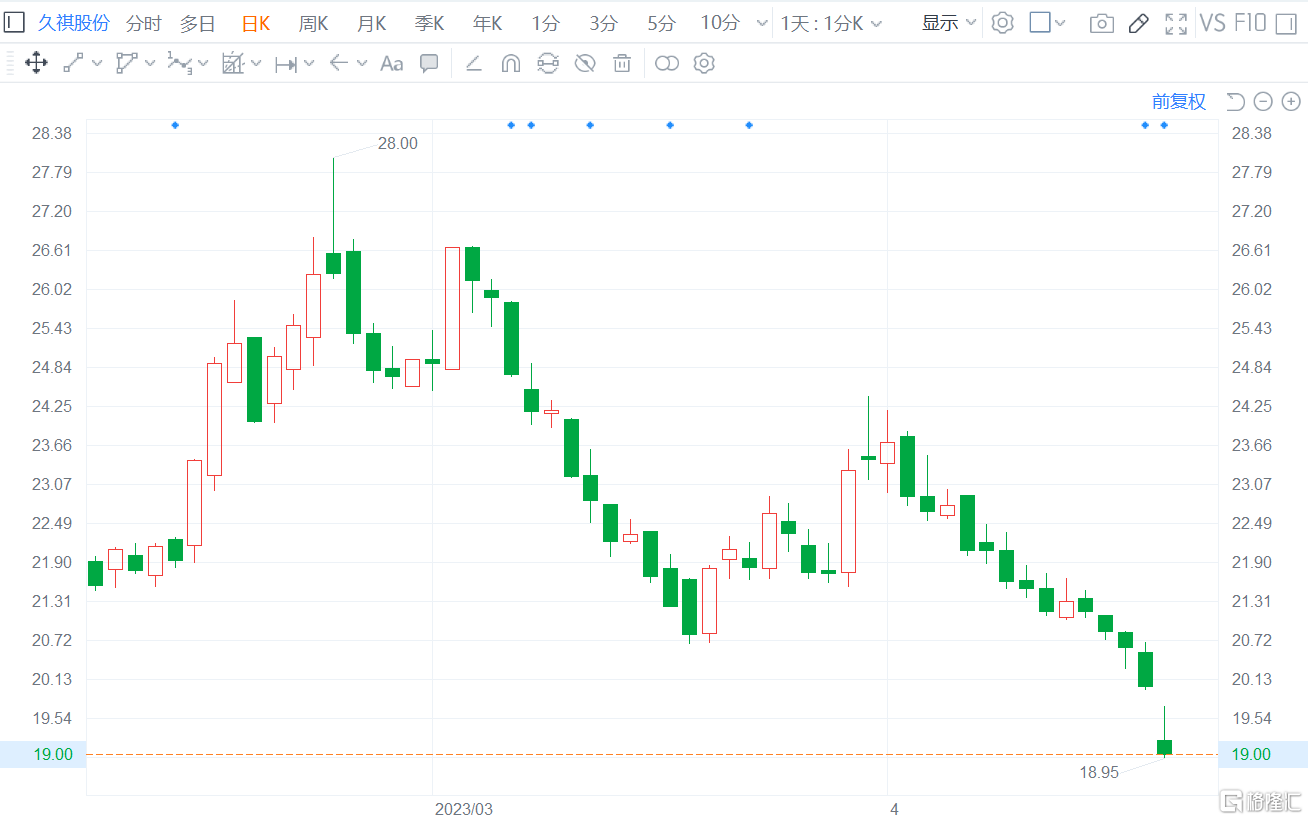Select the 3分 three-minute period
Screen dimensions: 1308x821
[604, 23]
